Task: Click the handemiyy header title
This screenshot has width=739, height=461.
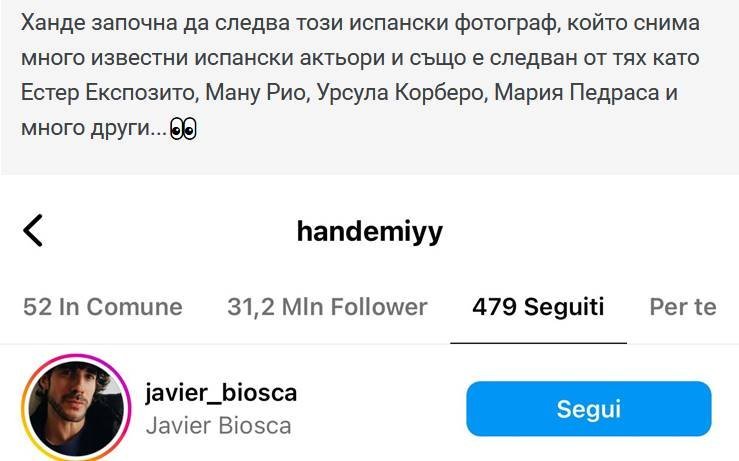Action: click(370, 231)
